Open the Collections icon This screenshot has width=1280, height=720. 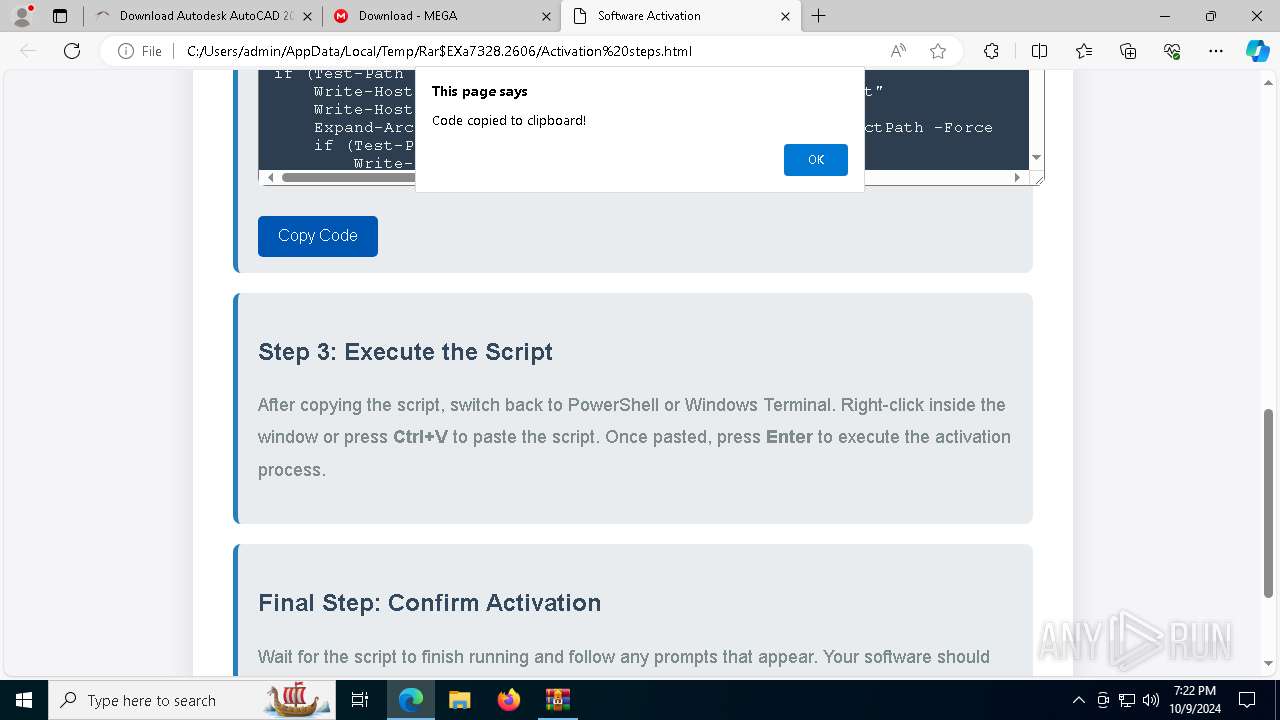coord(1128,51)
